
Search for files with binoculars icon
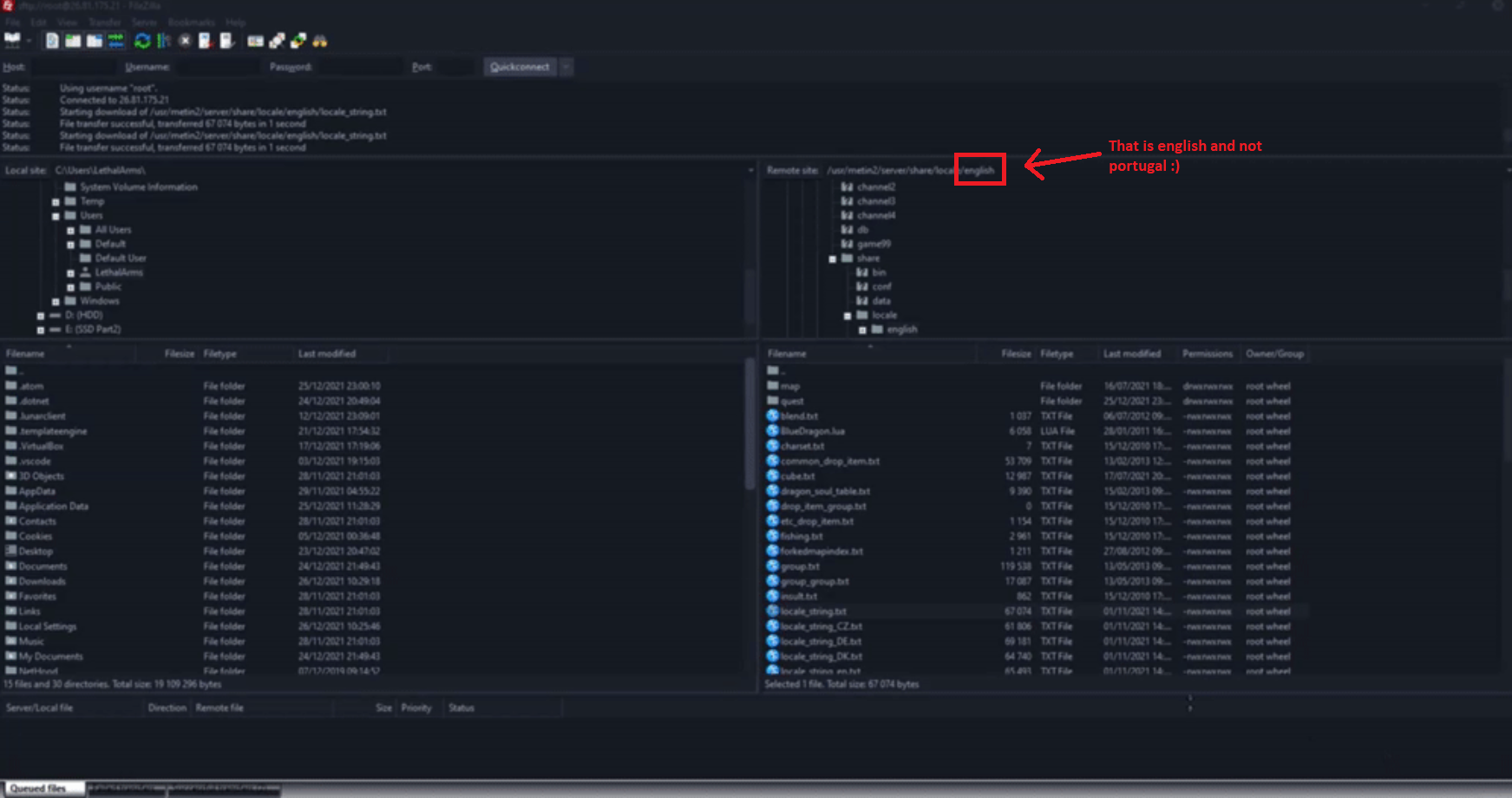(x=320, y=41)
